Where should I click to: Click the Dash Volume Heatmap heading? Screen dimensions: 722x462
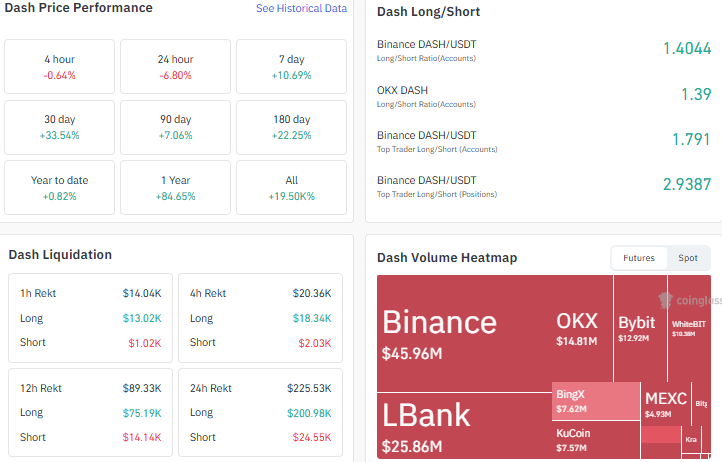[x=447, y=258]
